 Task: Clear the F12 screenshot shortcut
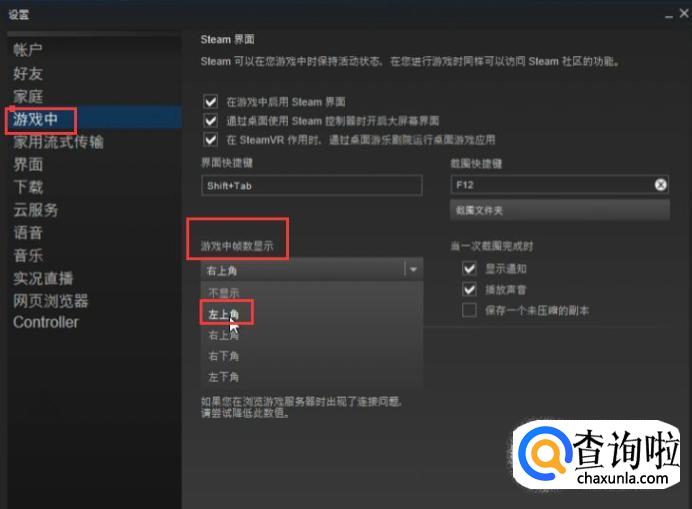[x=660, y=185]
